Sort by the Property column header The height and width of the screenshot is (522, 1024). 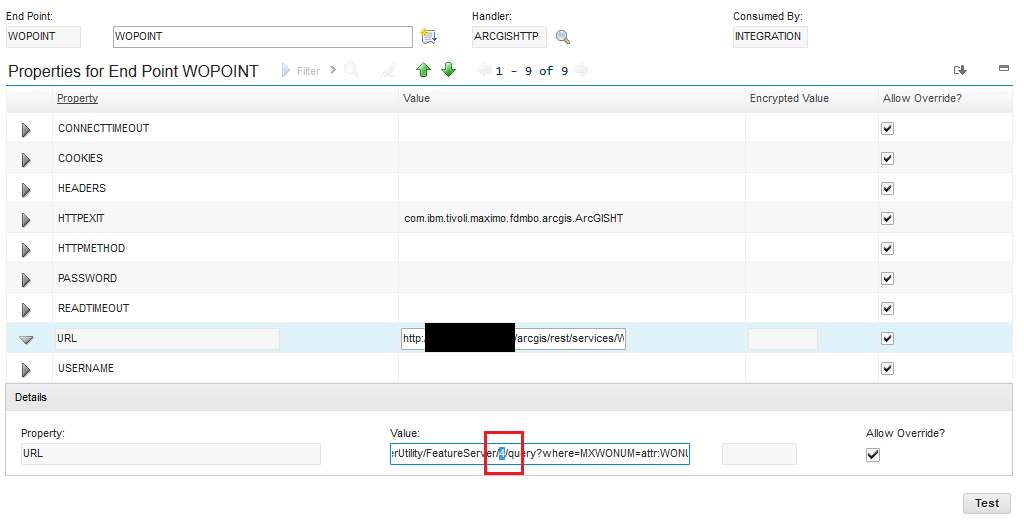tap(77, 98)
